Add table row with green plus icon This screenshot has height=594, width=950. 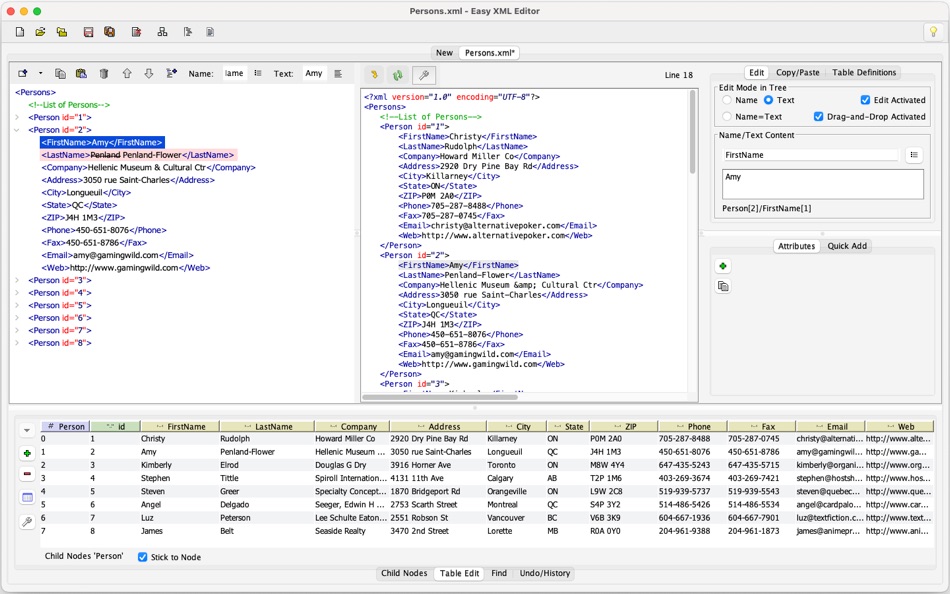(27, 453)
